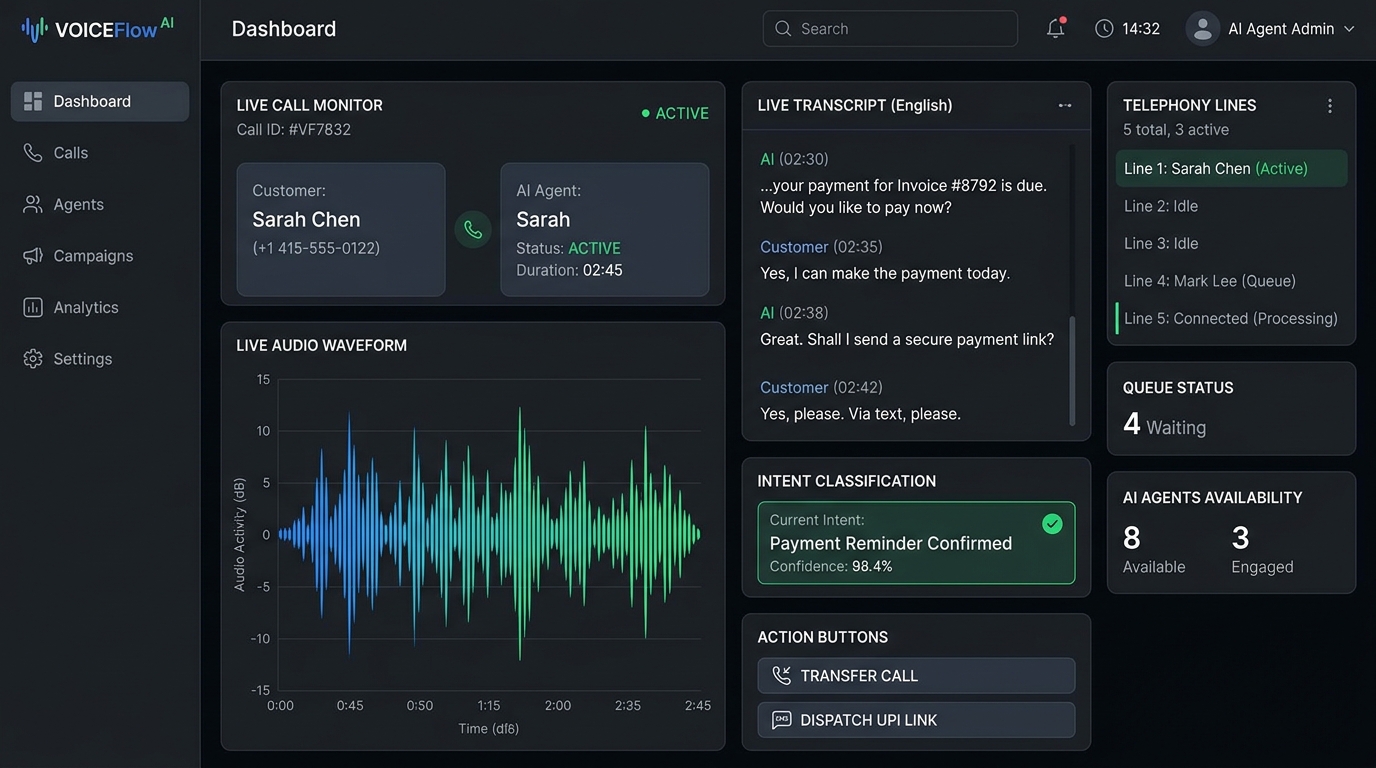Click the AI (02:30) transcript label
The height and width of the screenshot is (768, 1376).
pos(794,159)
